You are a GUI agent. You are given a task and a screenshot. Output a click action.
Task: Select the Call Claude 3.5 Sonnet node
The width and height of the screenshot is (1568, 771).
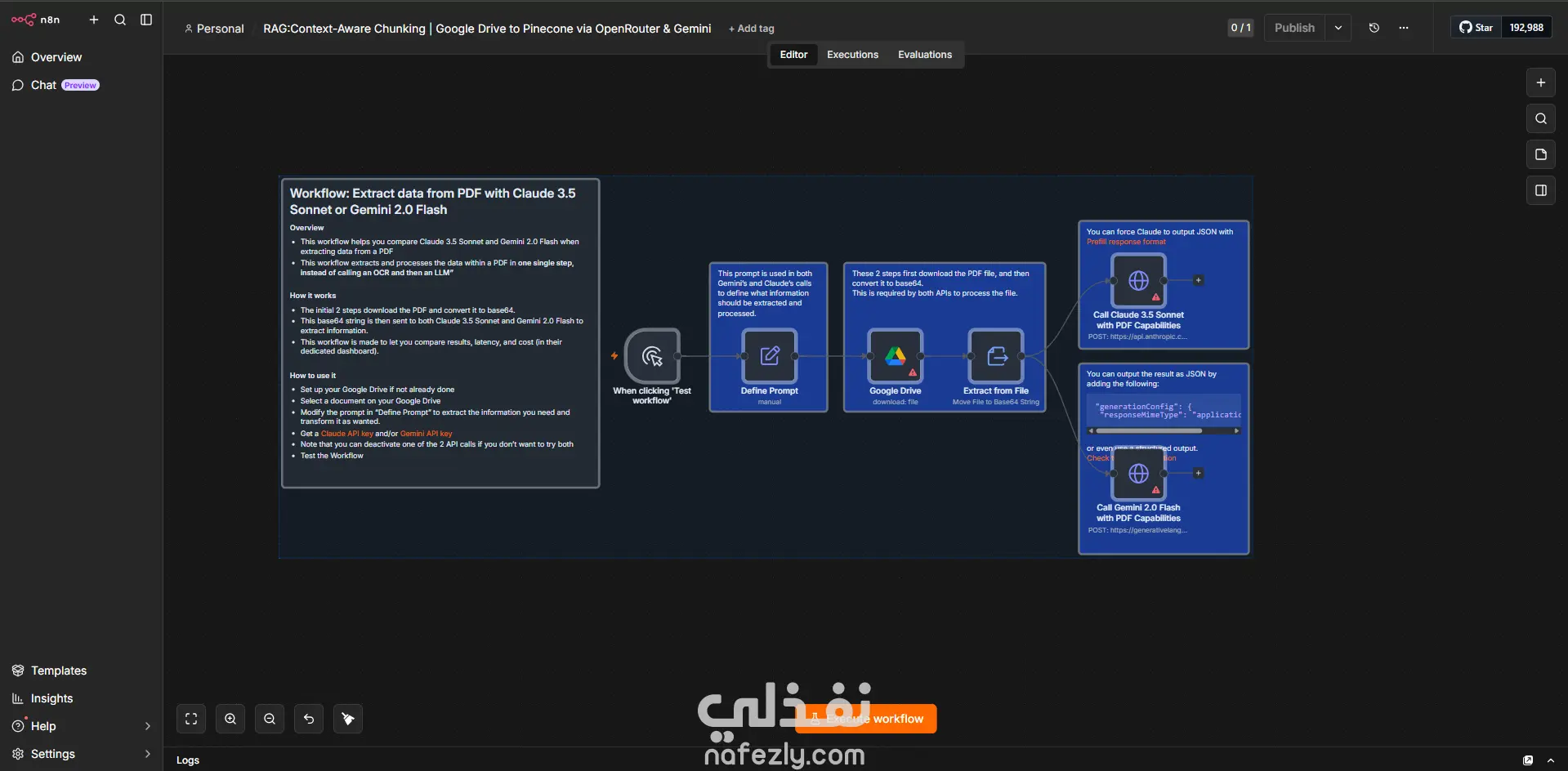point(1138,280)
